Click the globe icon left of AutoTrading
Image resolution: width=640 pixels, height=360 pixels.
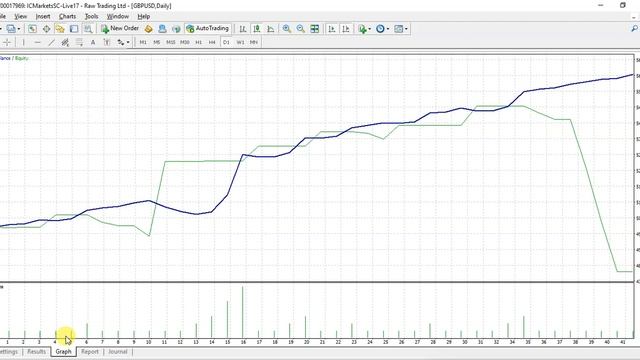point(176,29)
